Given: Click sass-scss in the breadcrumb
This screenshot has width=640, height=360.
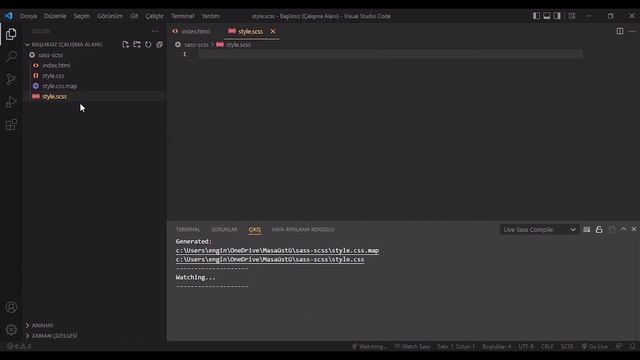Looking at the screenshot, I should point(196,45).
